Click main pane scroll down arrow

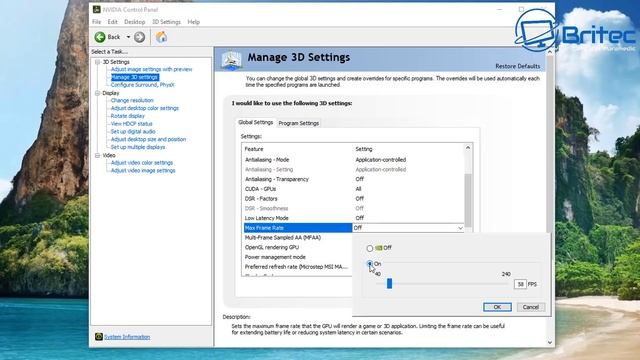pos(550,342)
